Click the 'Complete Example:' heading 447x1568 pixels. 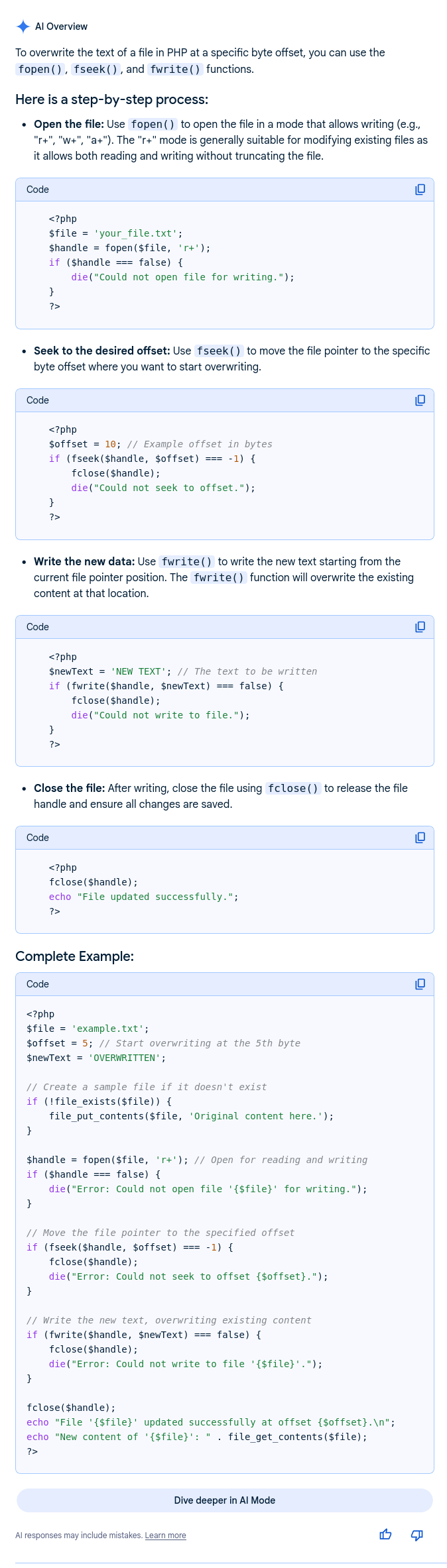[x=74, y=956]
